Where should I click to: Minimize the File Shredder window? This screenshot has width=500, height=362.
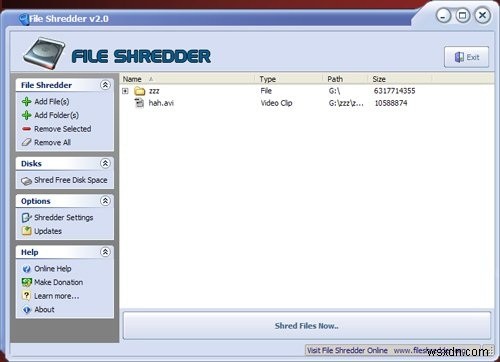[443, 16]
